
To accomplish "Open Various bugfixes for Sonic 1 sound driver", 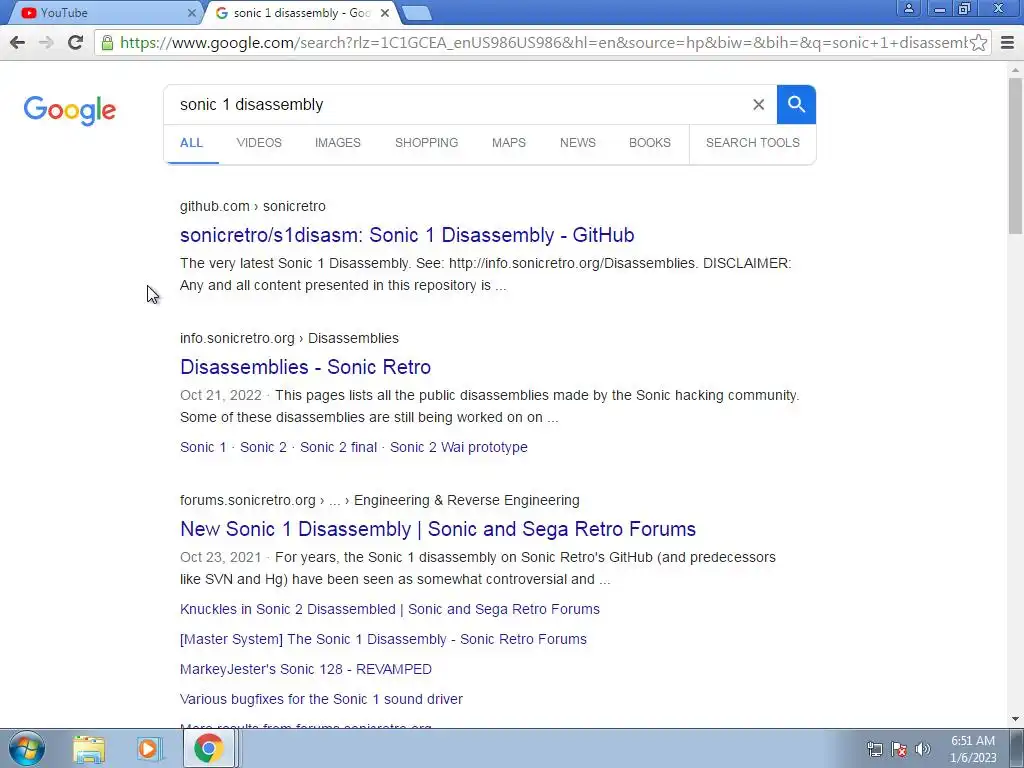I will pyautogui.click(x=321, y=699).
